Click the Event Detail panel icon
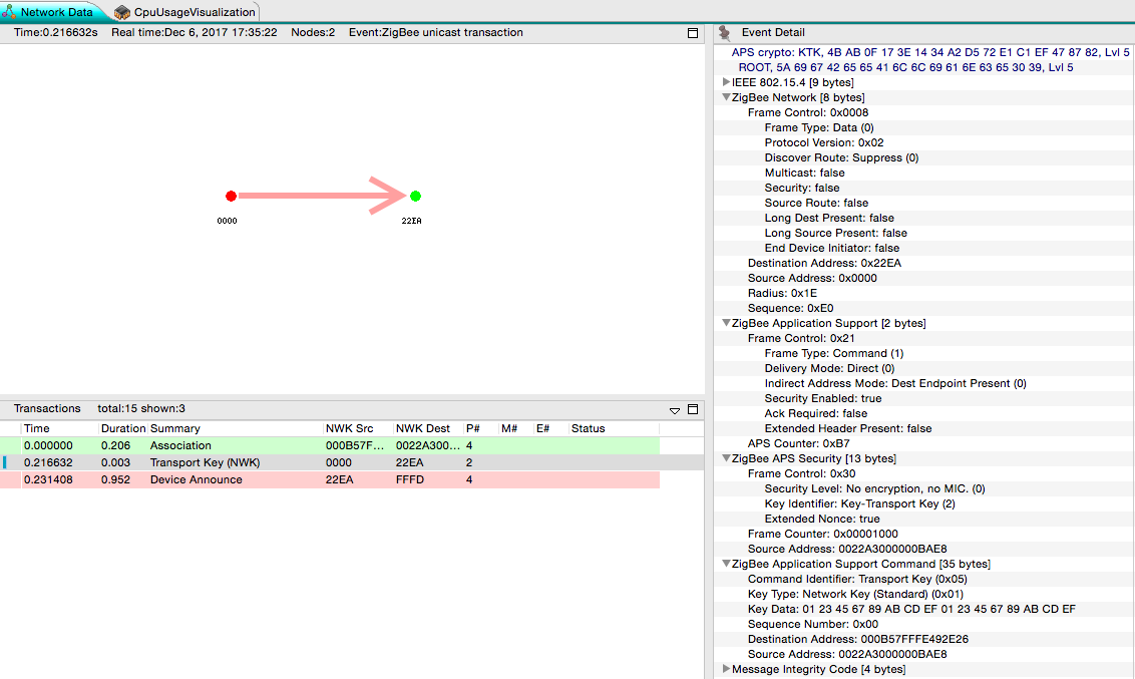Viewport: 1135px width, 679px height. click(x=725, y=32)
